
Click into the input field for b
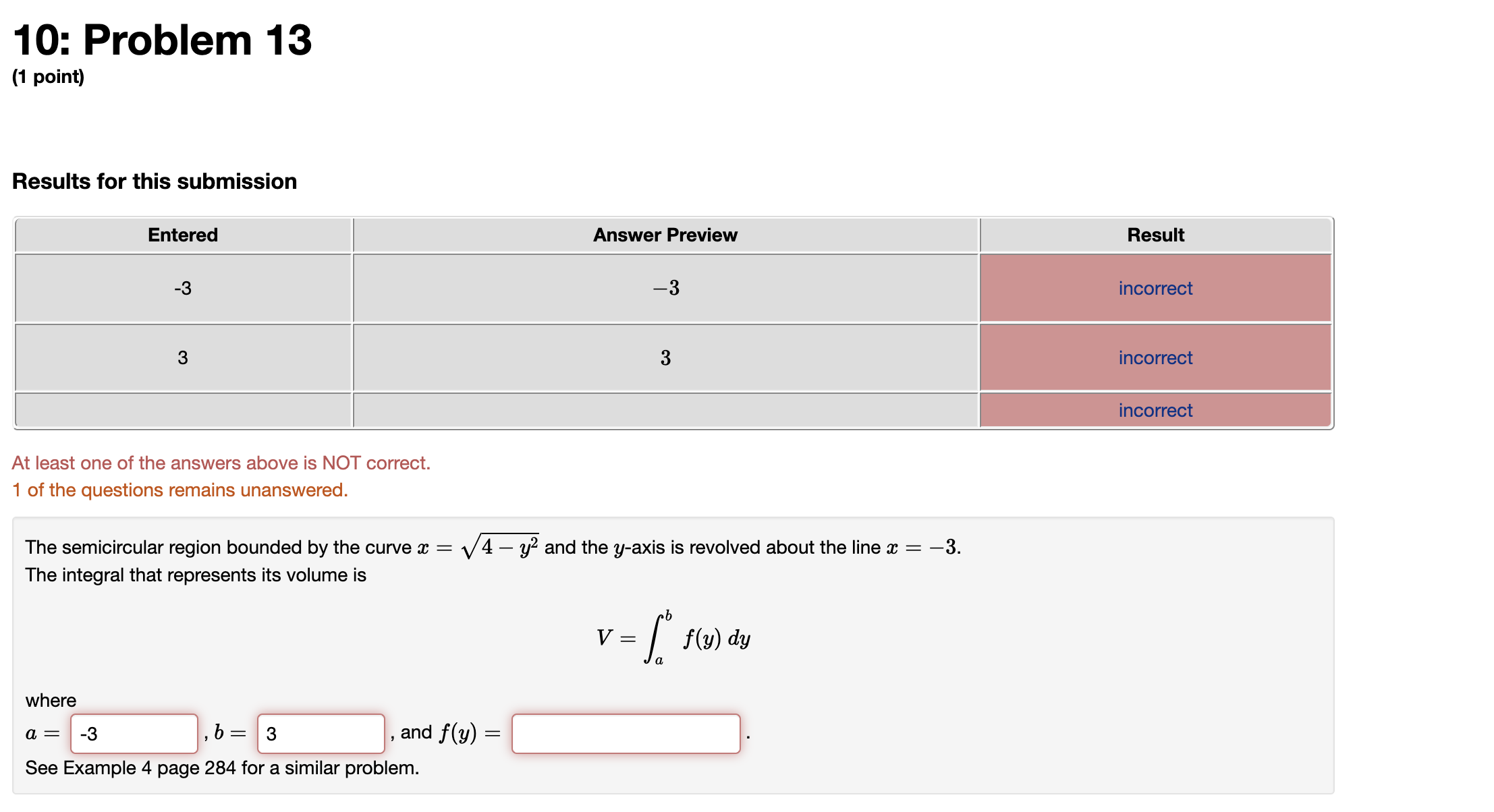320,732
